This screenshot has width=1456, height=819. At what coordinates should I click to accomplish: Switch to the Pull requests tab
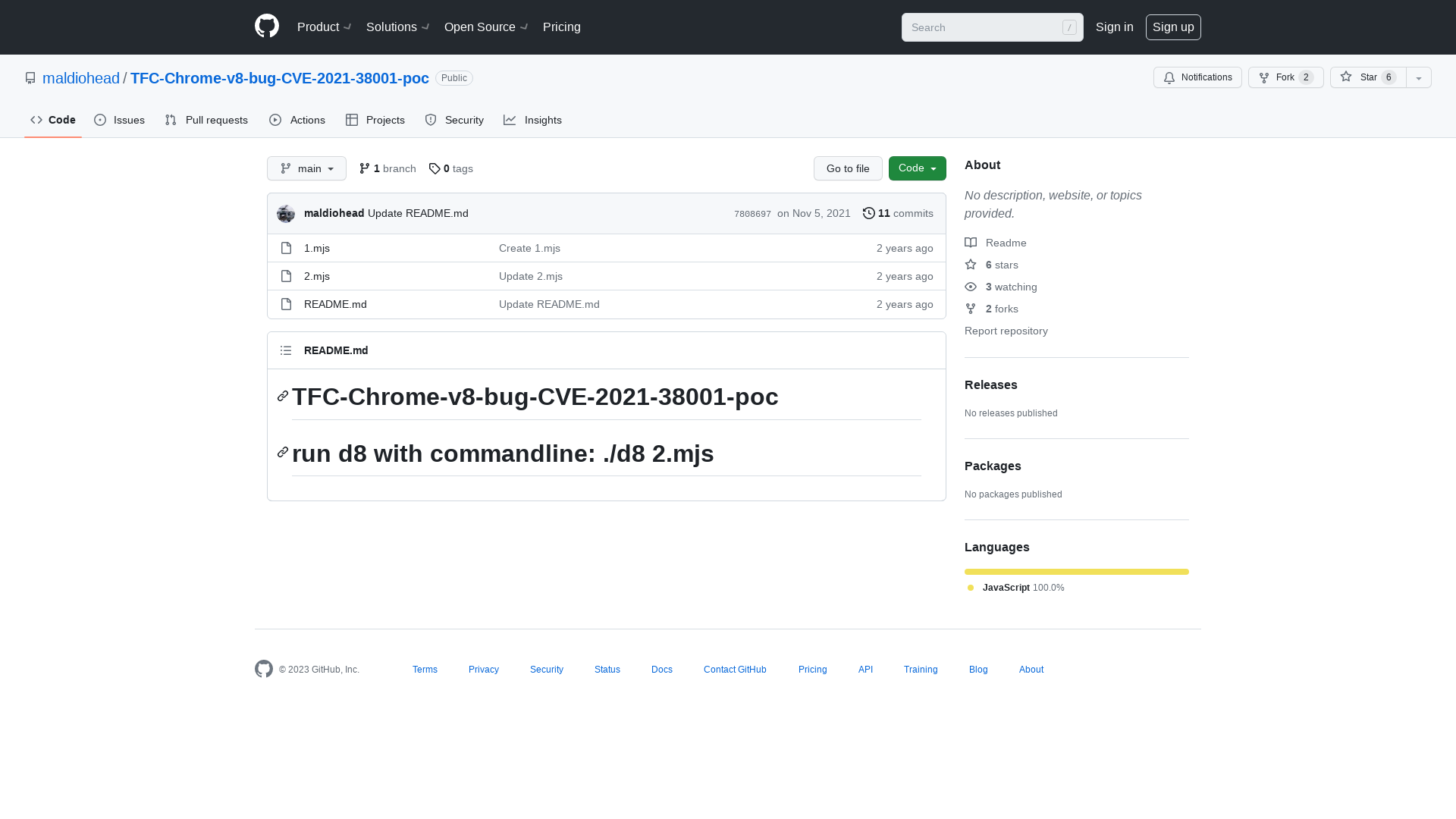(206, 120)
